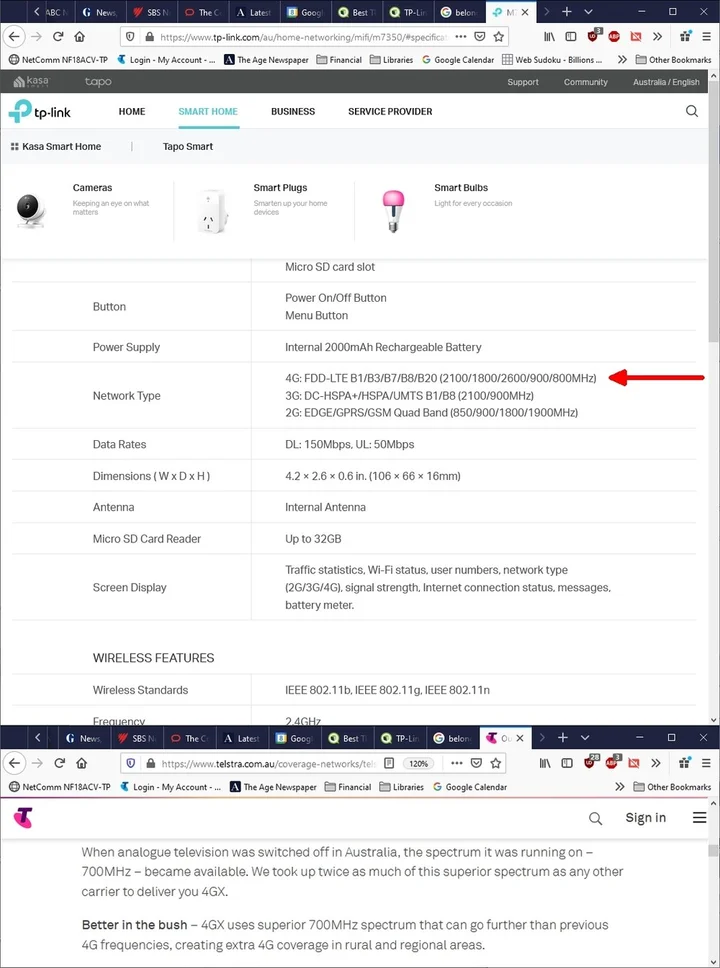Click the tapo logo in top bar
720x968 pixels.
[98, 81]
